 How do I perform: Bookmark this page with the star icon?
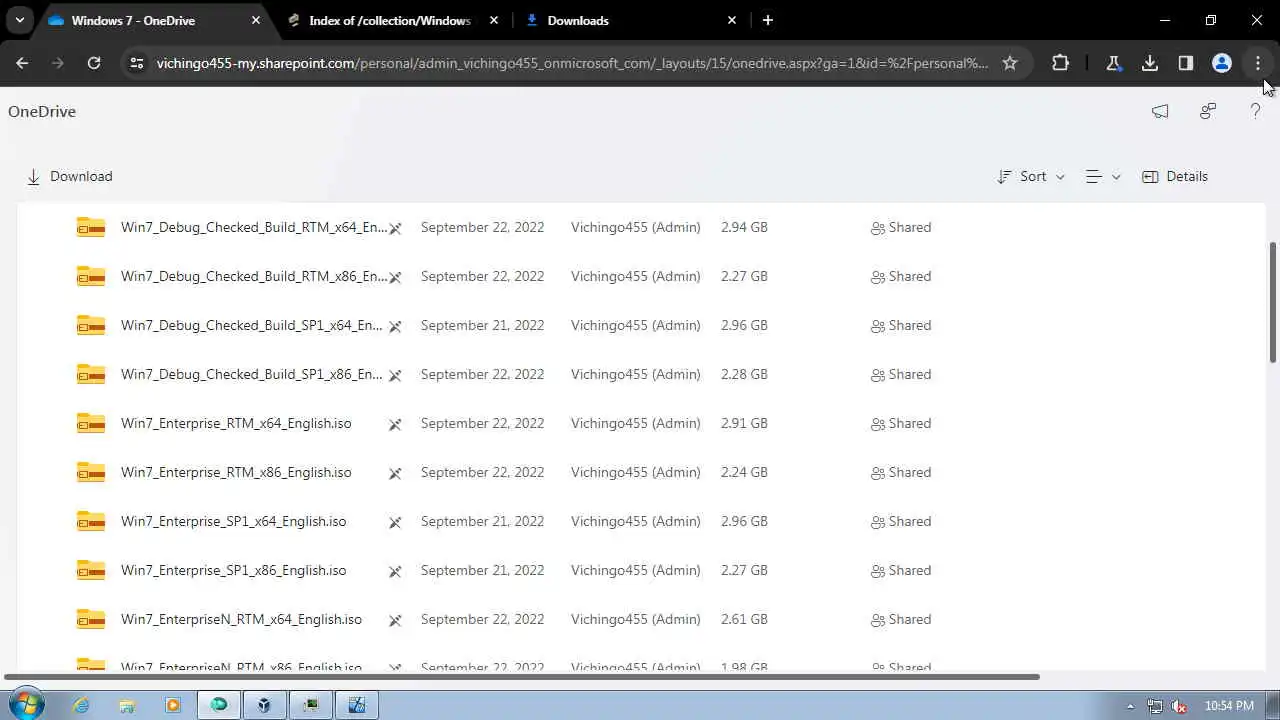[x=1010, y=63]
